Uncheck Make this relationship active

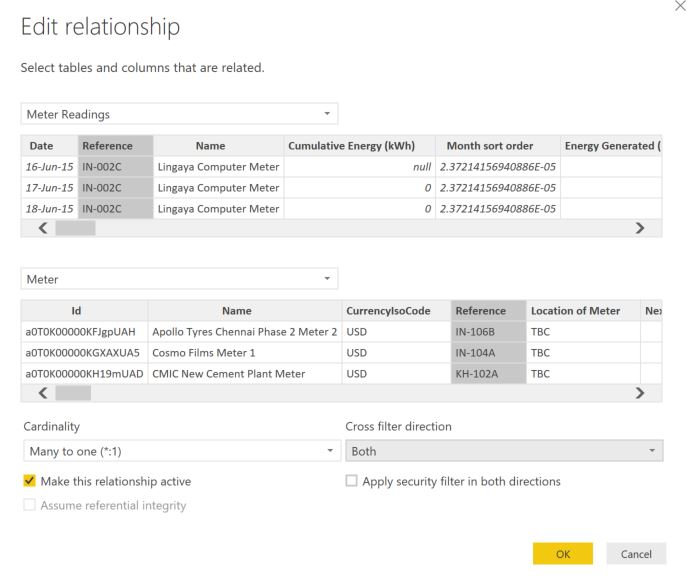[x=29, y=481]
